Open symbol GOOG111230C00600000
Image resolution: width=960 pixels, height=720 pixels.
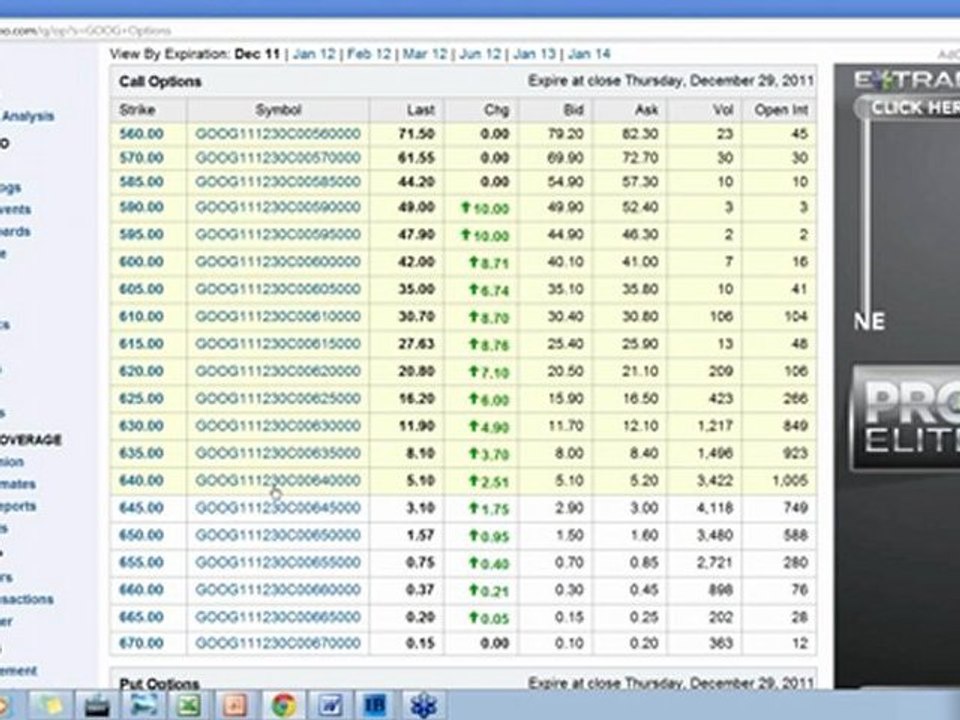pos(278,261)
